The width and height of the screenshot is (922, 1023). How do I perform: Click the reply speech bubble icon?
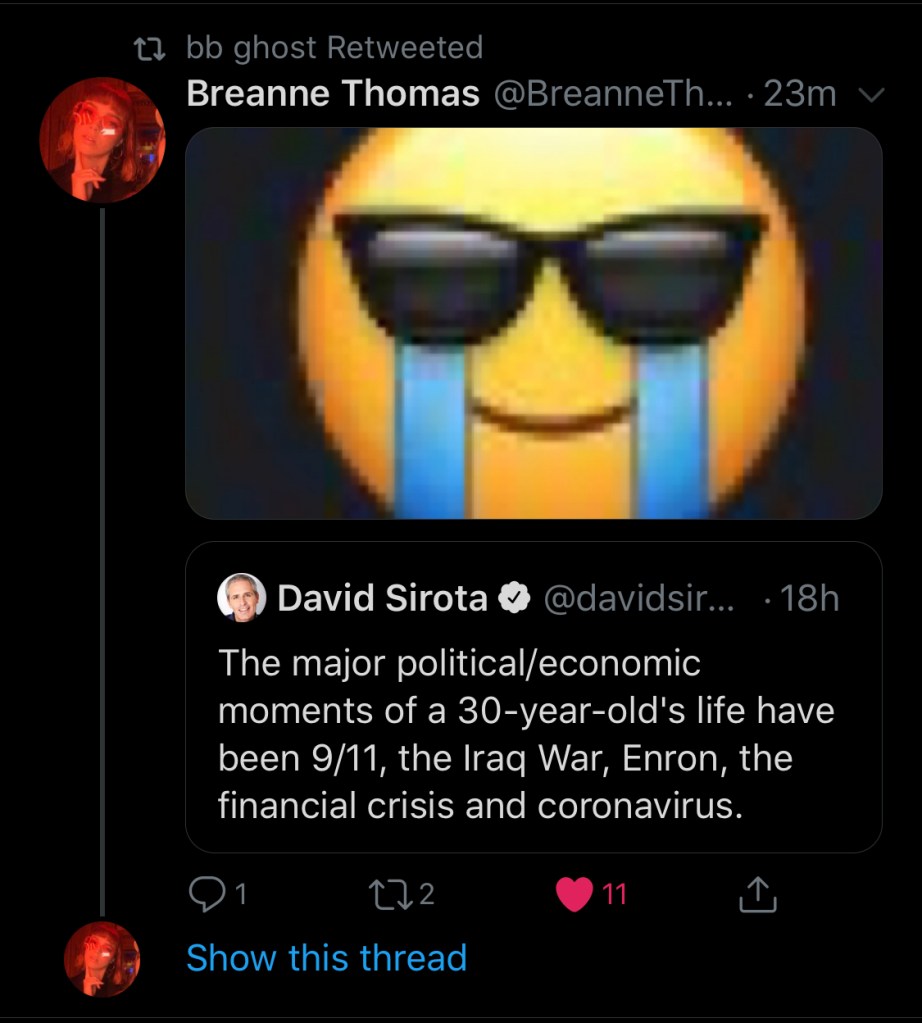click(206, 893)
